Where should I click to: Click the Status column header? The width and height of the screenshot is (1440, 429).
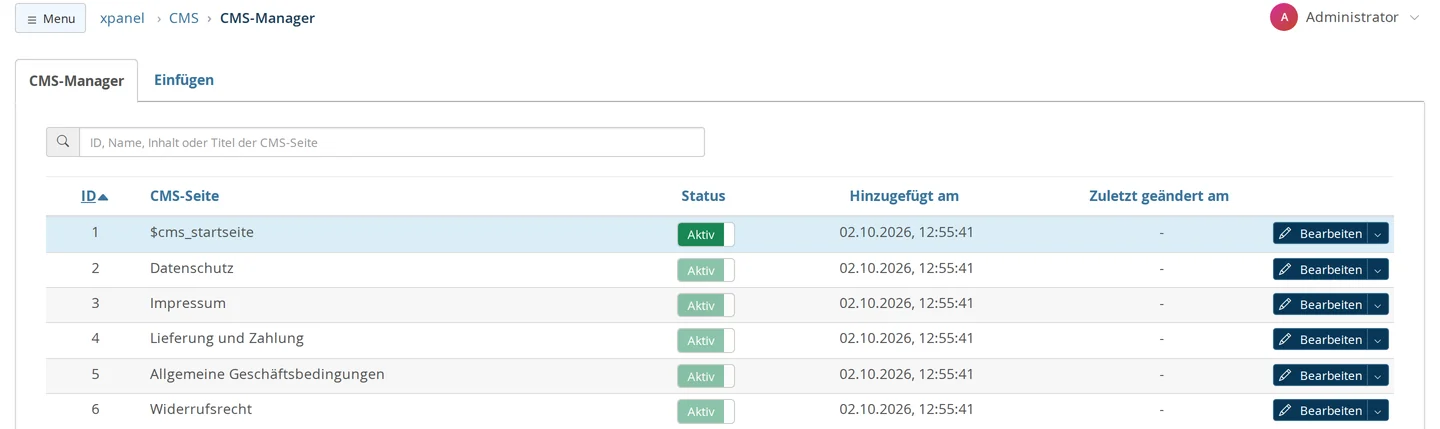pyautogui.click(x=703, y=196)
